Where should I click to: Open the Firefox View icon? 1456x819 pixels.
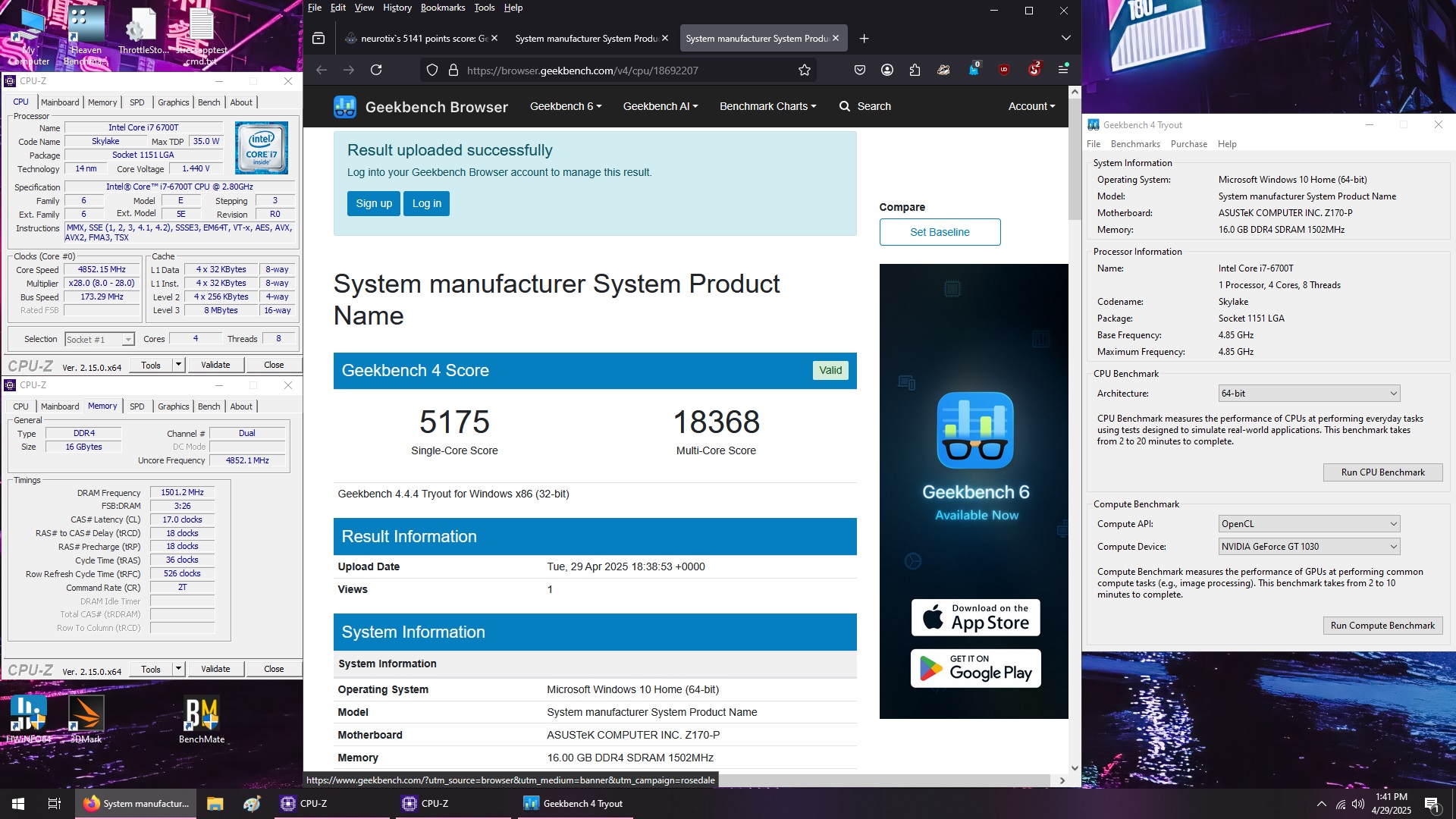pyautogui.click(x=318, y=39)
